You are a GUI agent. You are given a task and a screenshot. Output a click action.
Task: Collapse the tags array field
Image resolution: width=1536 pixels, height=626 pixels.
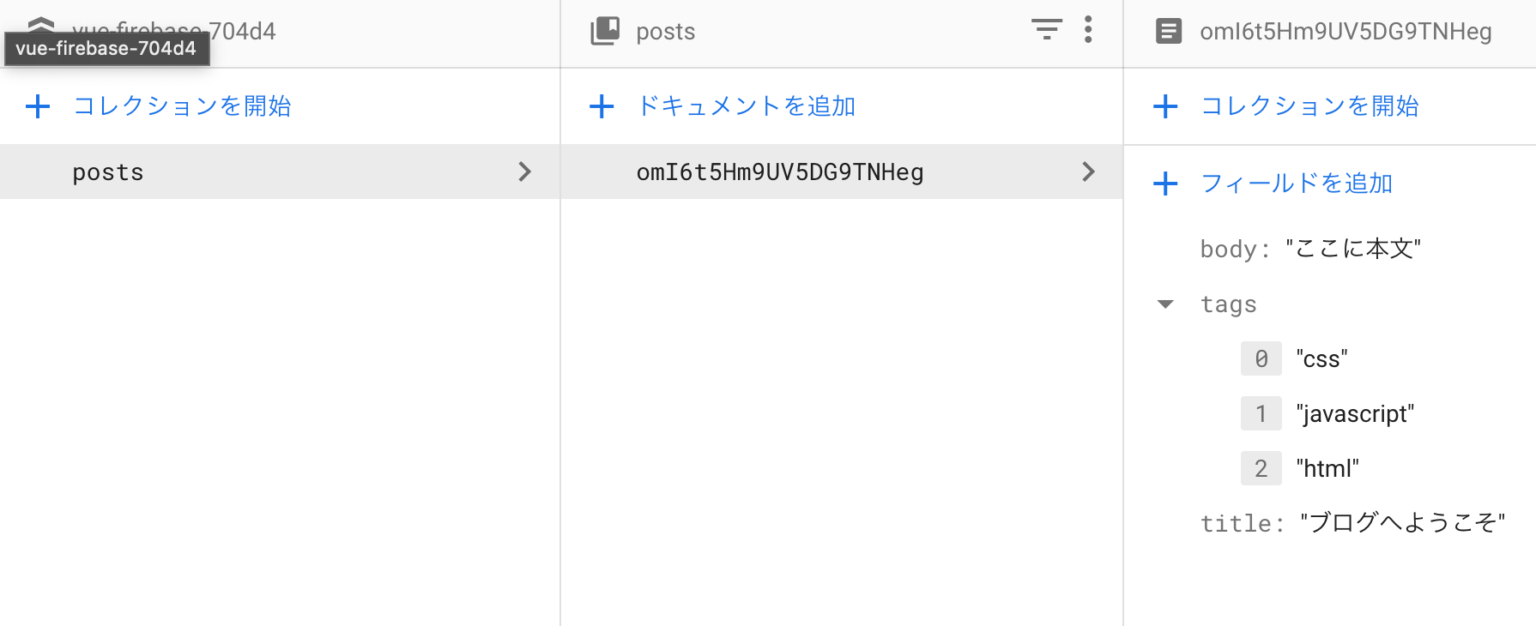coord(1165,304)
